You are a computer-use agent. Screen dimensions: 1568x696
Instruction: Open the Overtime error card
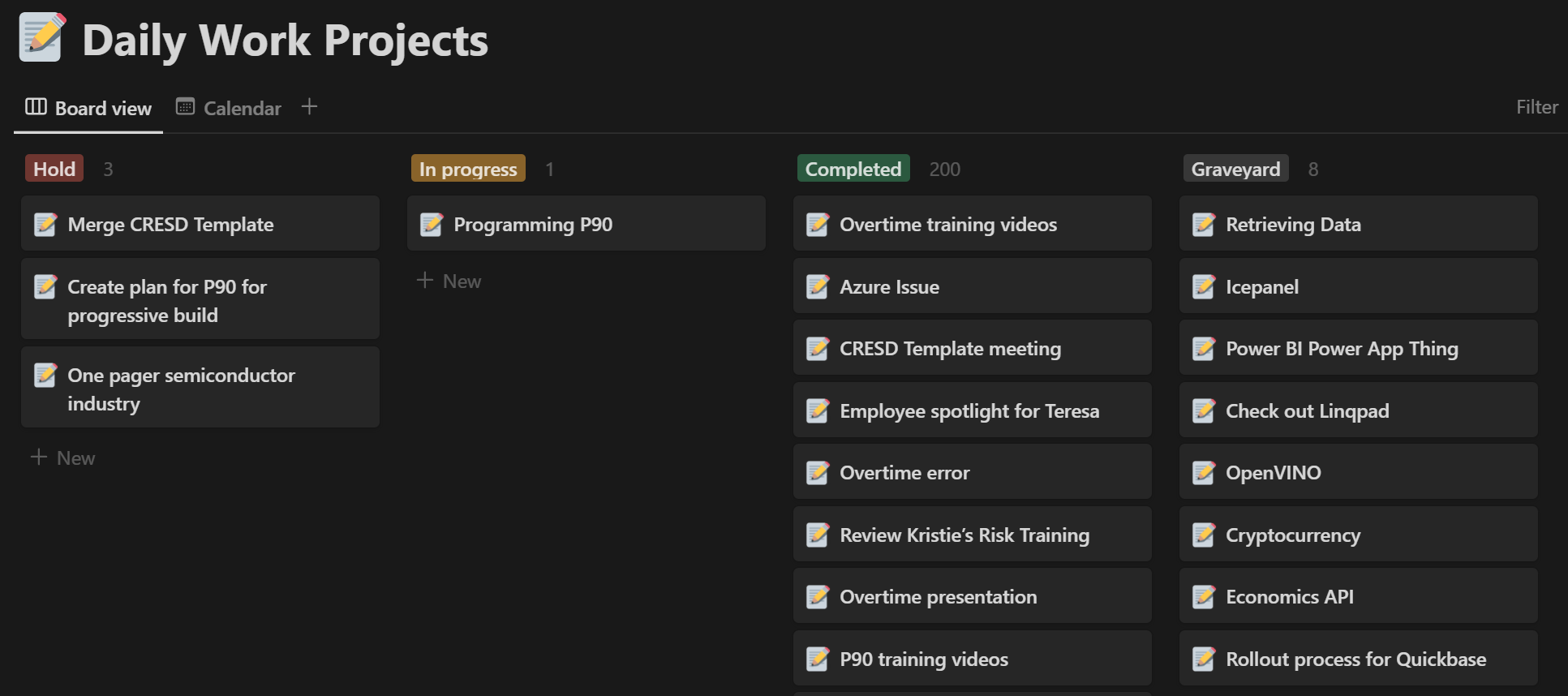click(x=973, y=471)
